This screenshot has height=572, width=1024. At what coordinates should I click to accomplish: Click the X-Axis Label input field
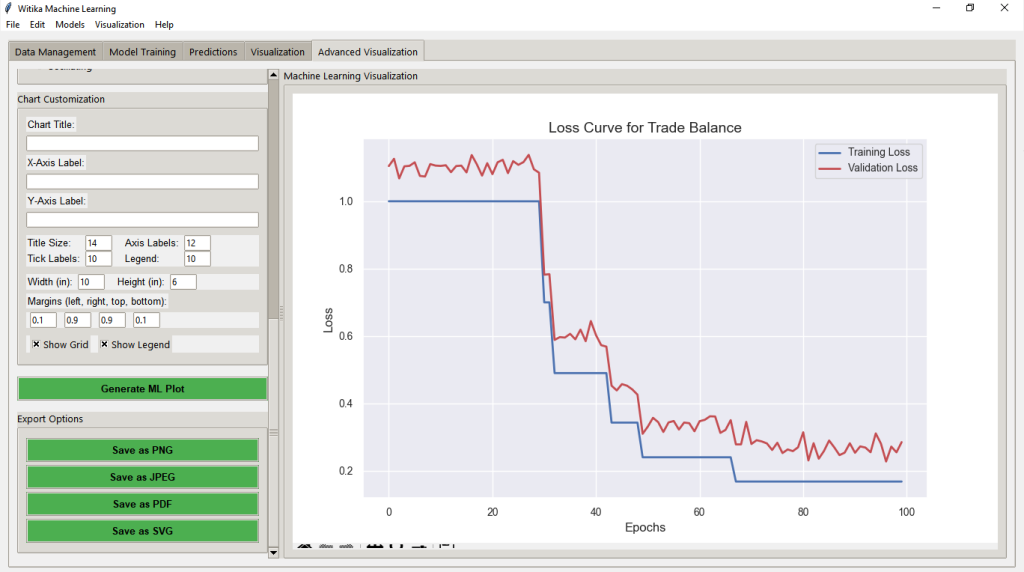coord(142,182)
